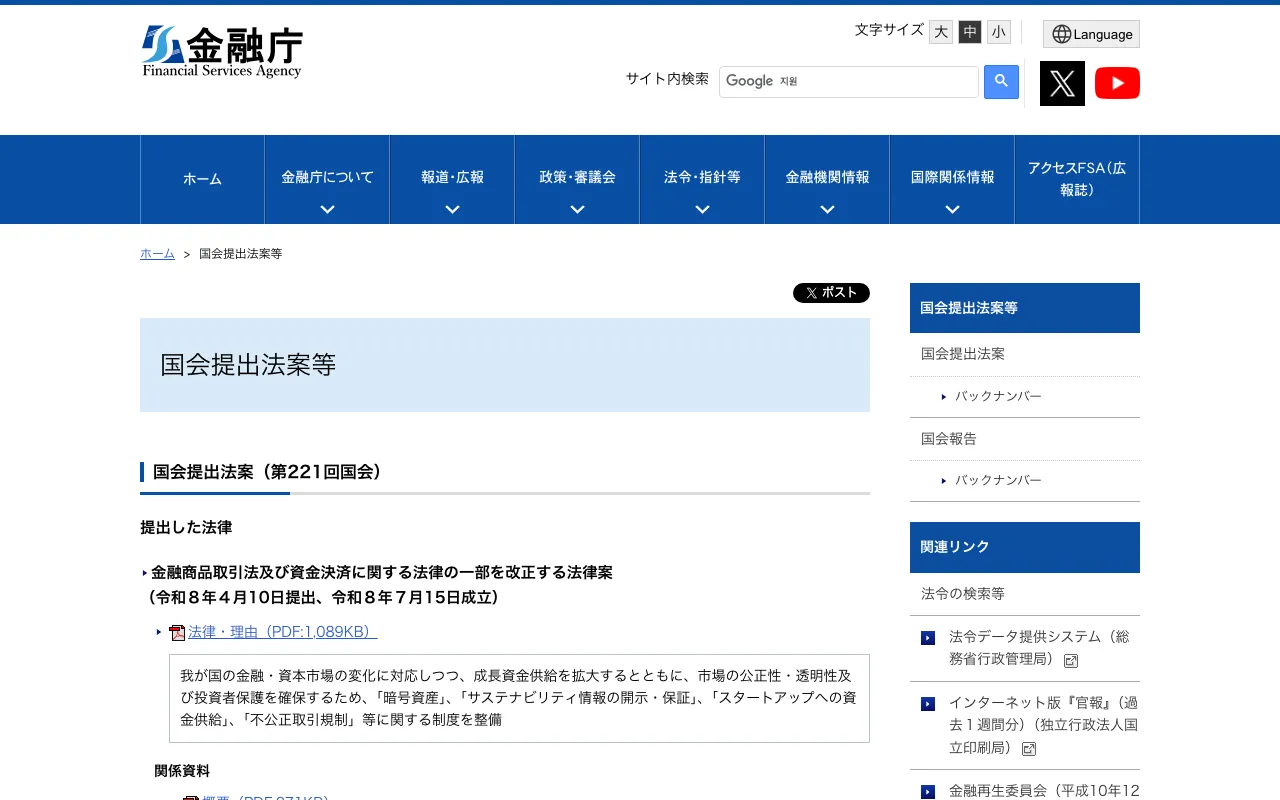Image resolution: width=1280 pixels, height=800 pixels.
Task: Click arrow icon beside インターネット版『官報』
Action: 928,704
